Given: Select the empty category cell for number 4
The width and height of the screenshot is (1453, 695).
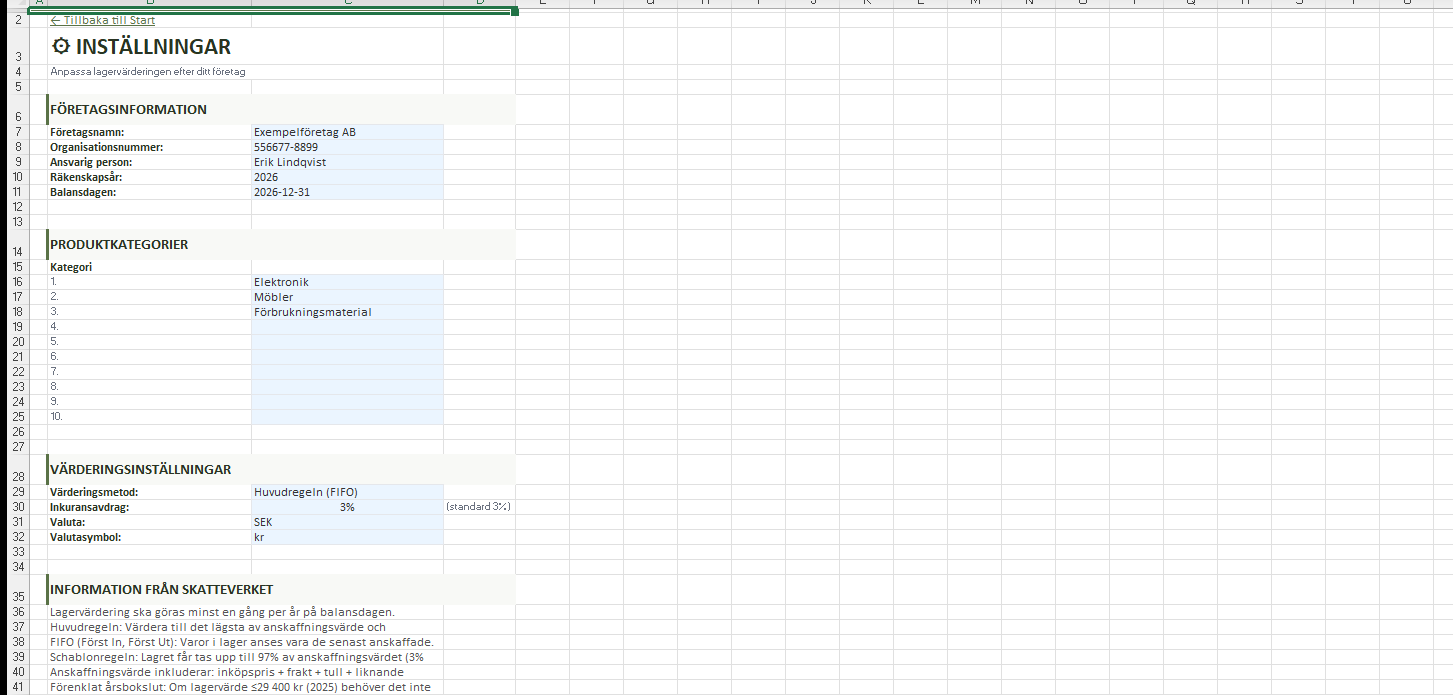Looking at the screenshot, I should tap(347, 327).
